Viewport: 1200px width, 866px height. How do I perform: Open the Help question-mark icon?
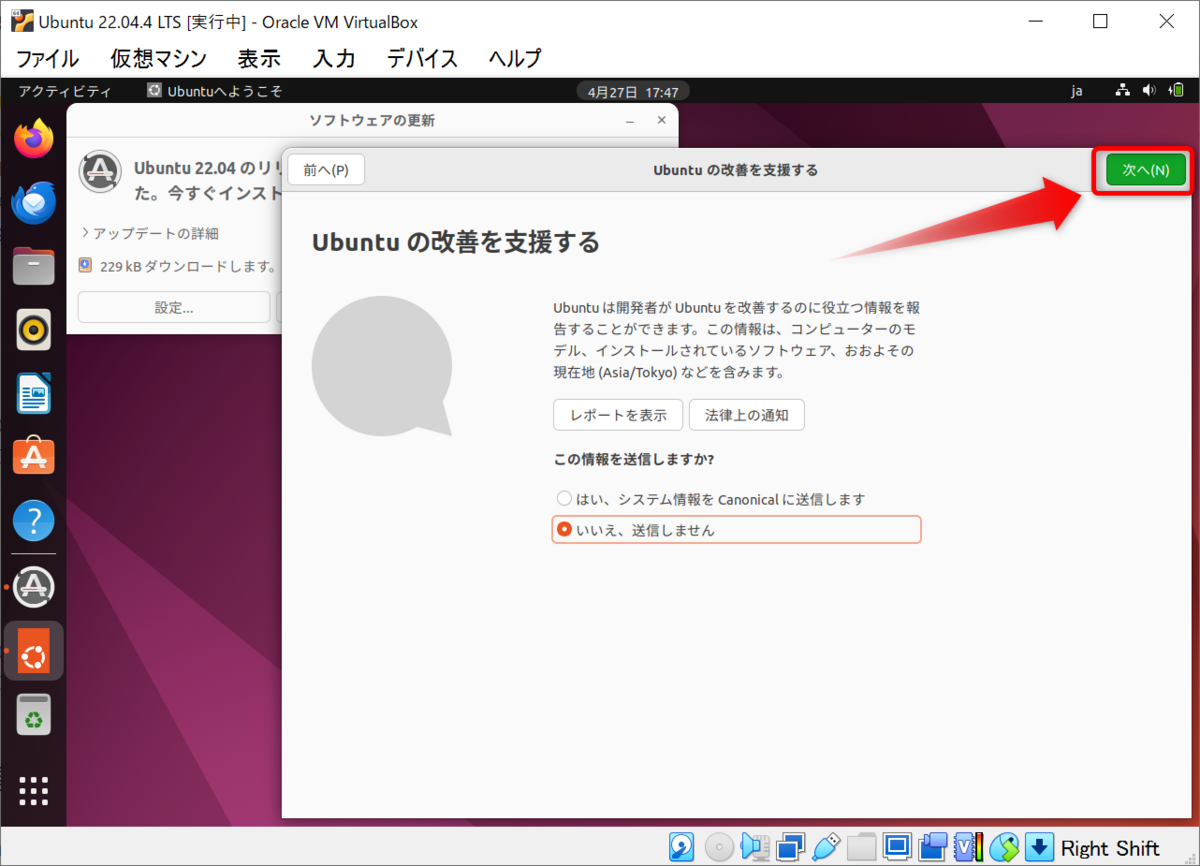coord(34,521)
